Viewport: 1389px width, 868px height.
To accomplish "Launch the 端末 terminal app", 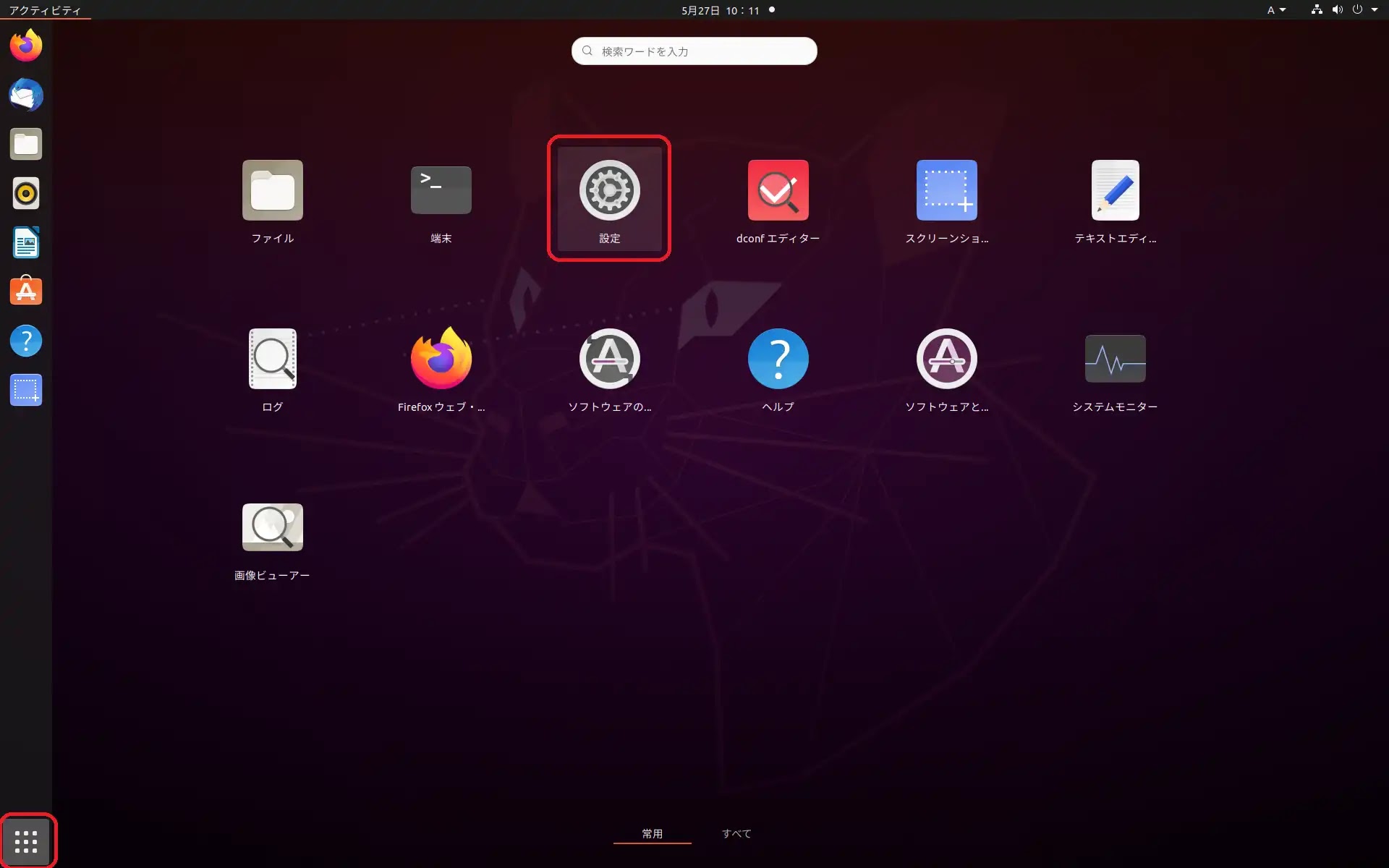I will pos(441,192).
